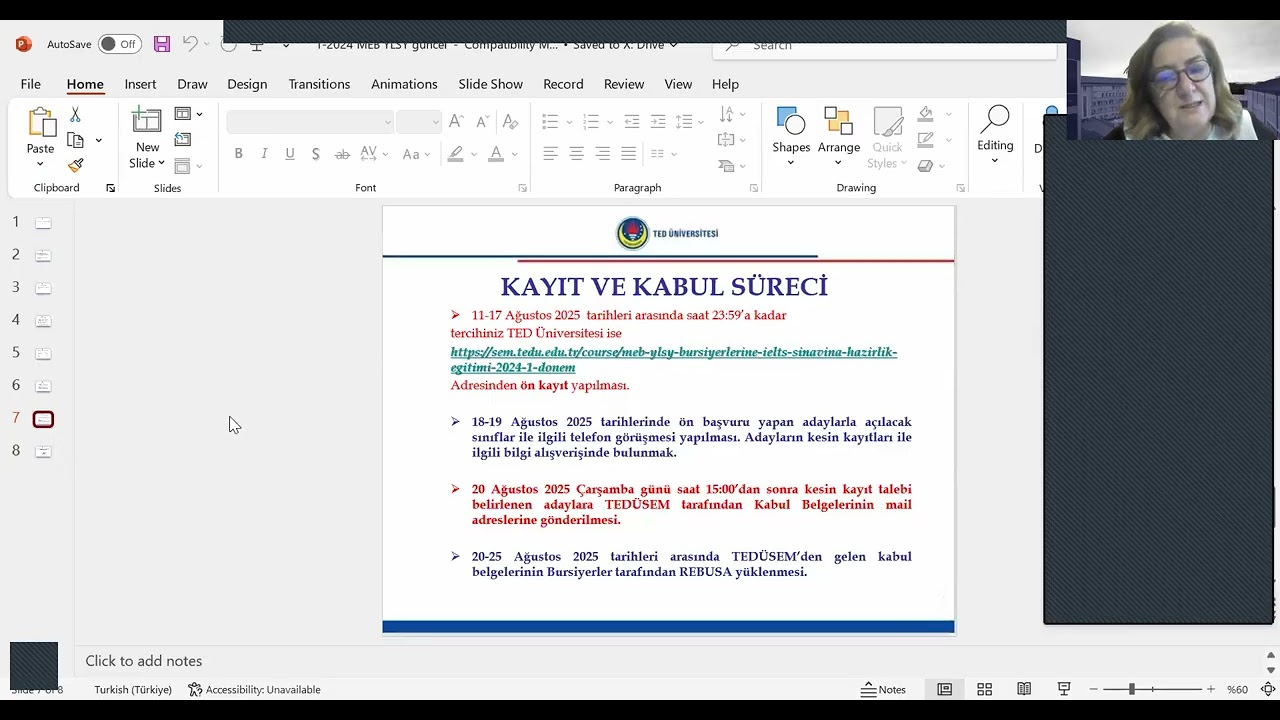This screenshot has width=1280, height=720.
Task: Start Slide Show from status bar
Action: pyautogui.click(x=1064, y=689)
